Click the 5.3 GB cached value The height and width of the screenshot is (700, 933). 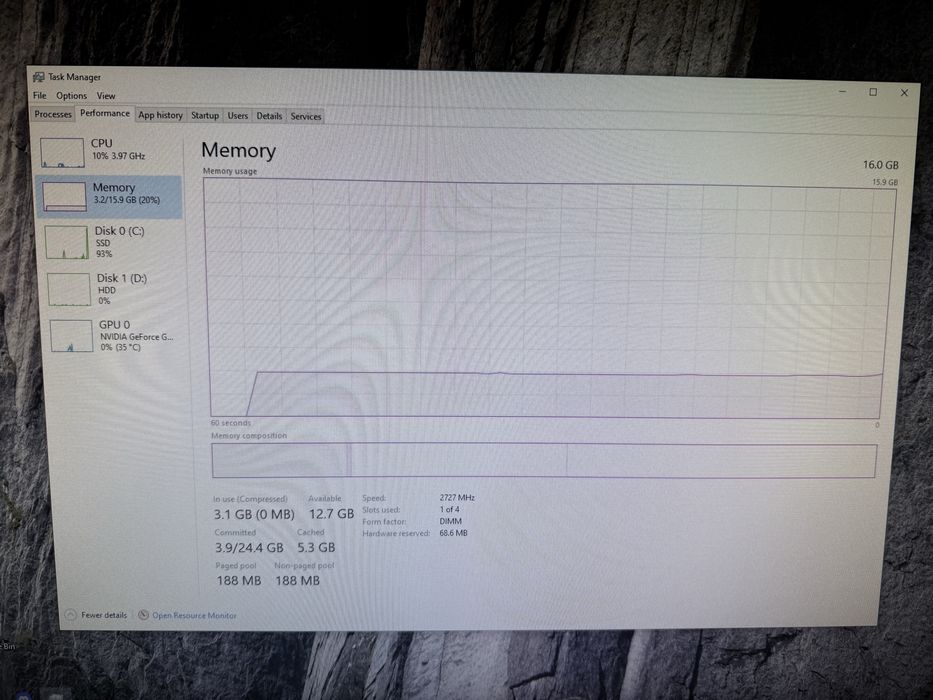(x=317, y=547)
